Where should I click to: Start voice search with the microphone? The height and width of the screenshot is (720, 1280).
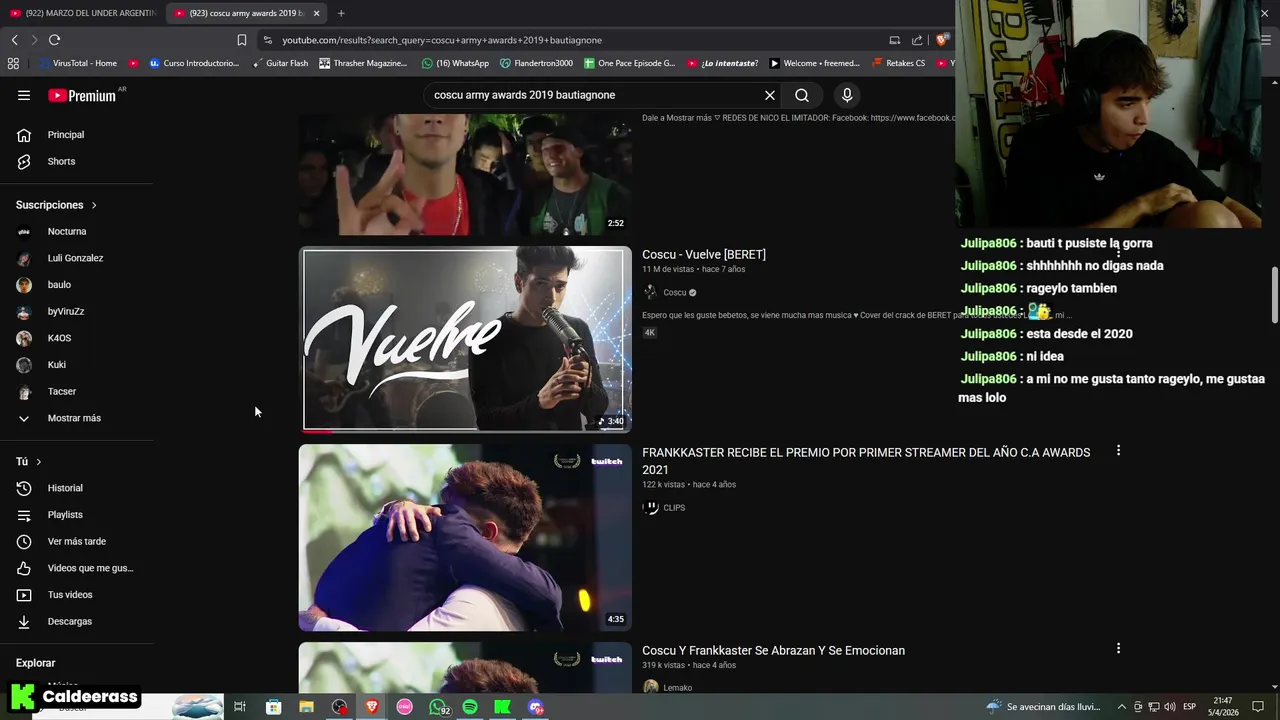click(x=847, y=95)
